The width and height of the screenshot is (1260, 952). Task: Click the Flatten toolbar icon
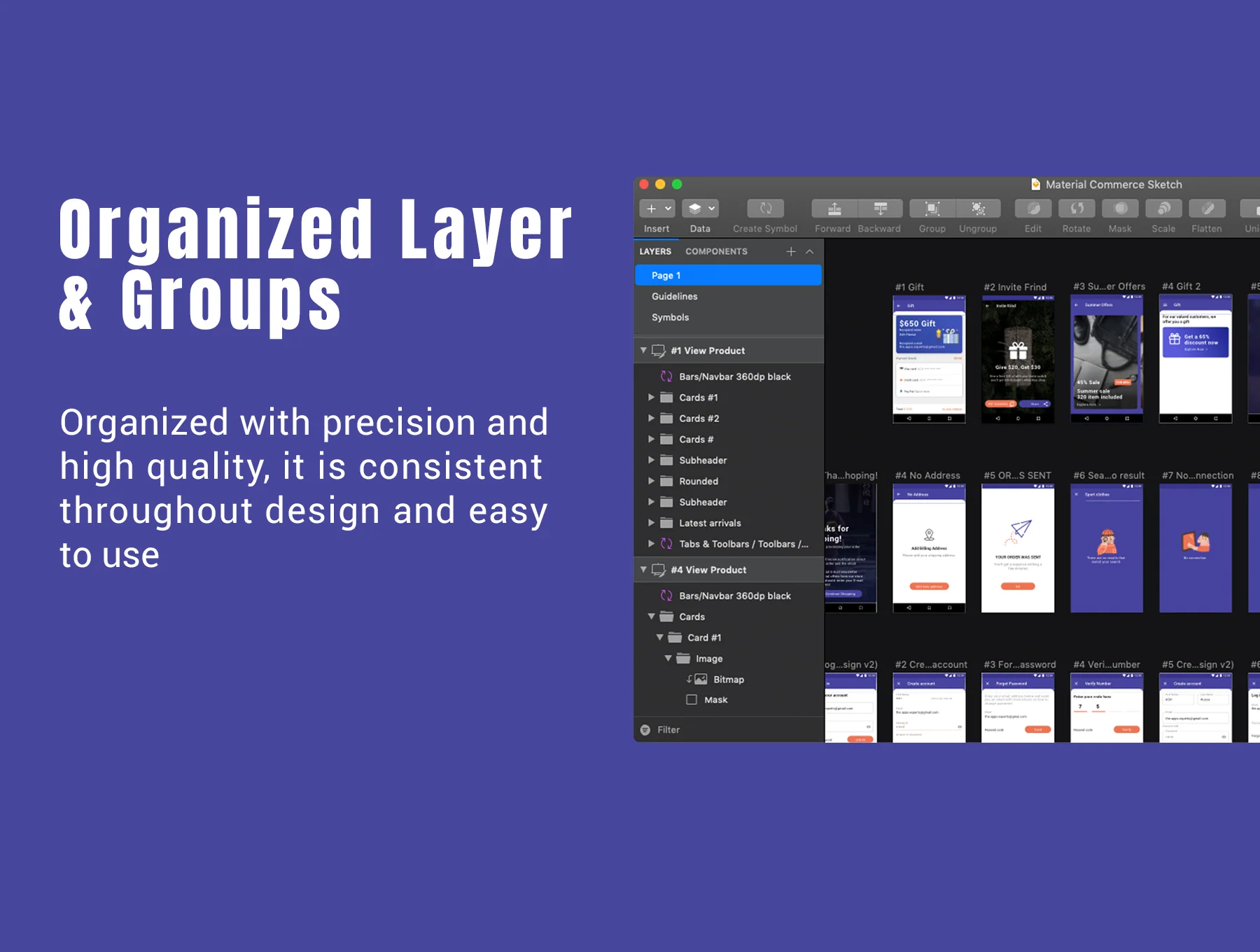(1207, 209)
